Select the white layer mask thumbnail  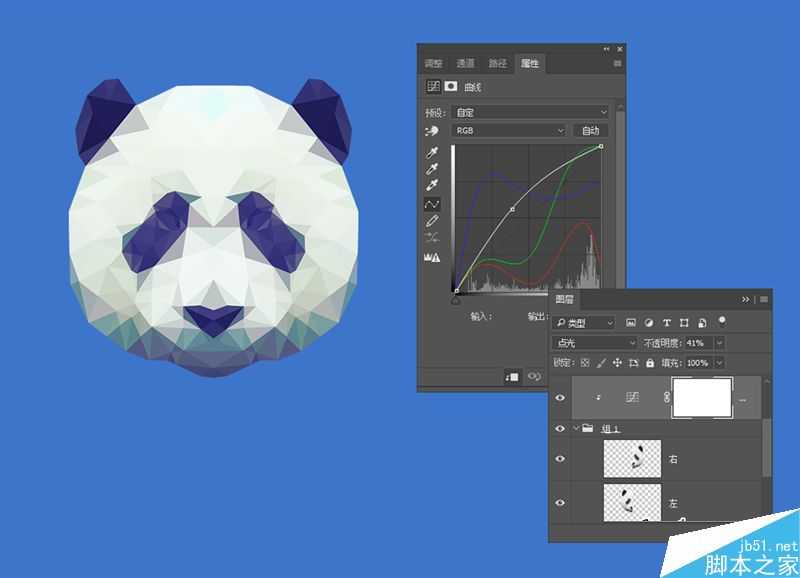(702, 398)
